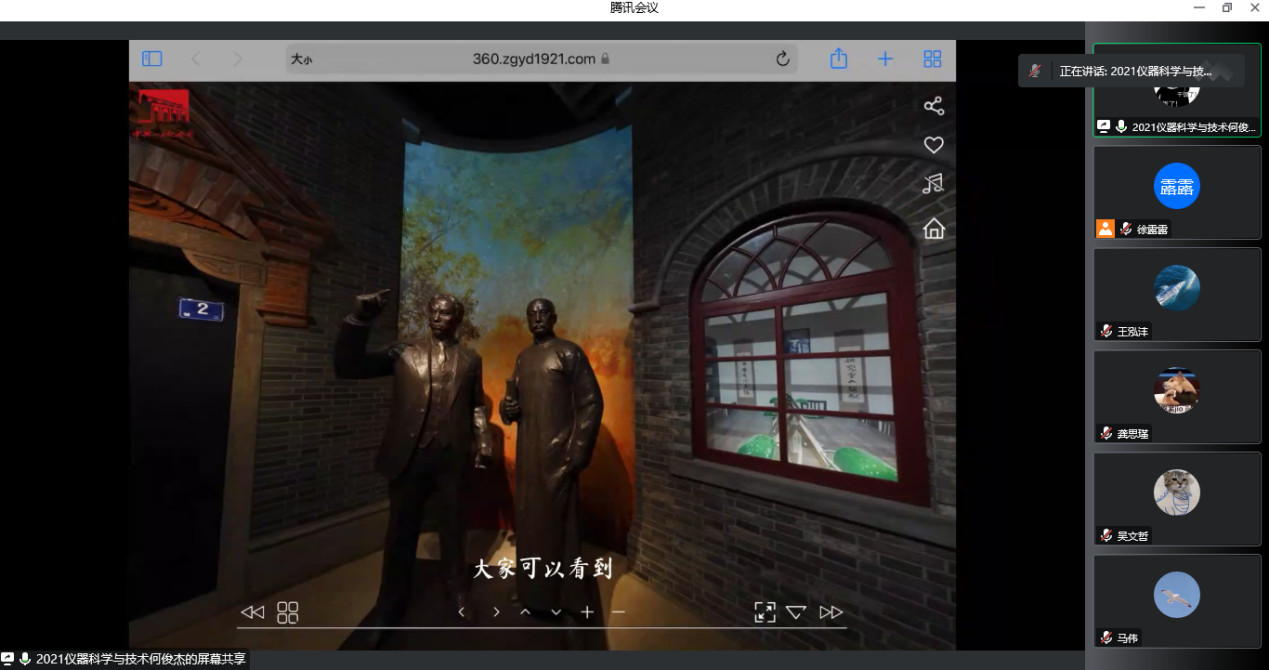Click the share icon in panorama viewer

[x=933, y=106]
